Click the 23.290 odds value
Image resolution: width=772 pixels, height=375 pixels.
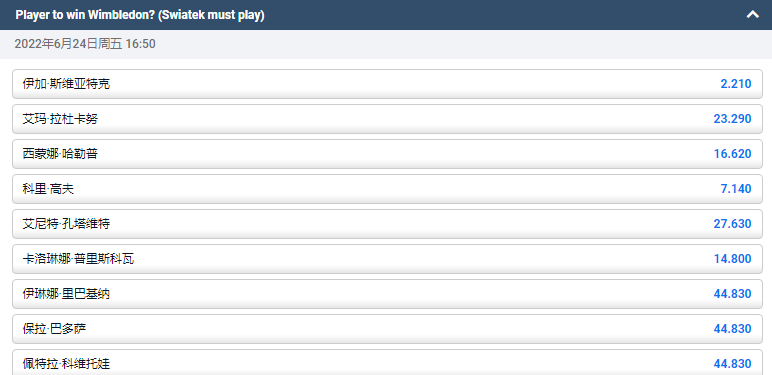point(732,119)
